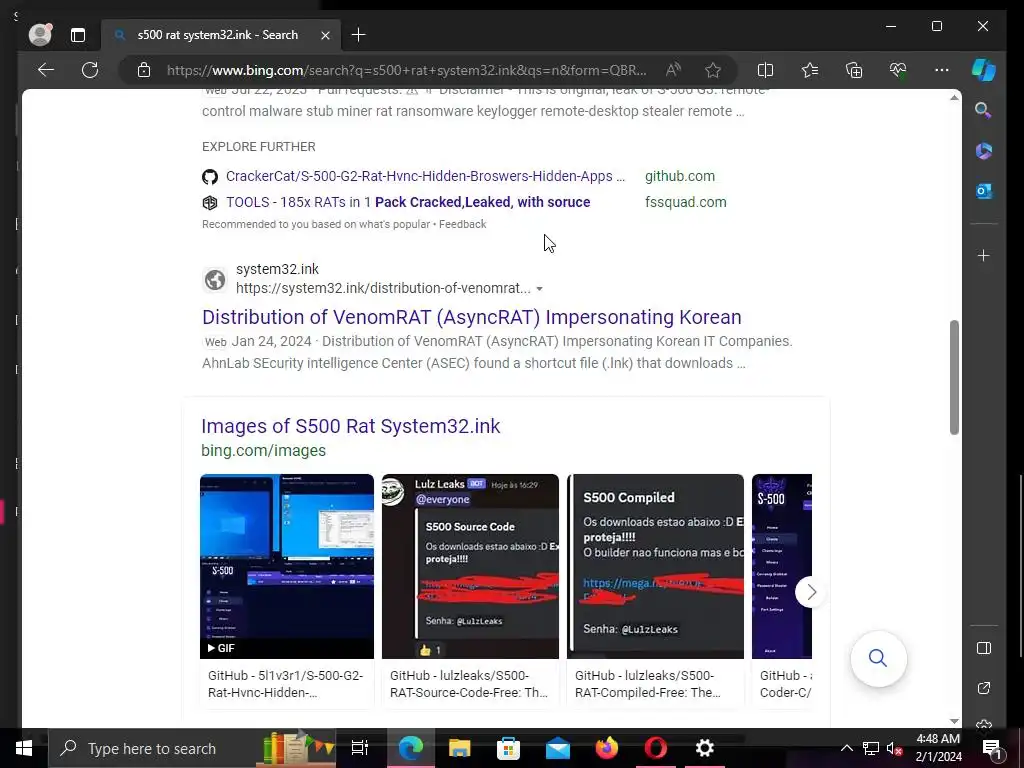This screenshot has height=768, width=1024.
Task: Show hidden system tray icons
Action: pos(846,748)
